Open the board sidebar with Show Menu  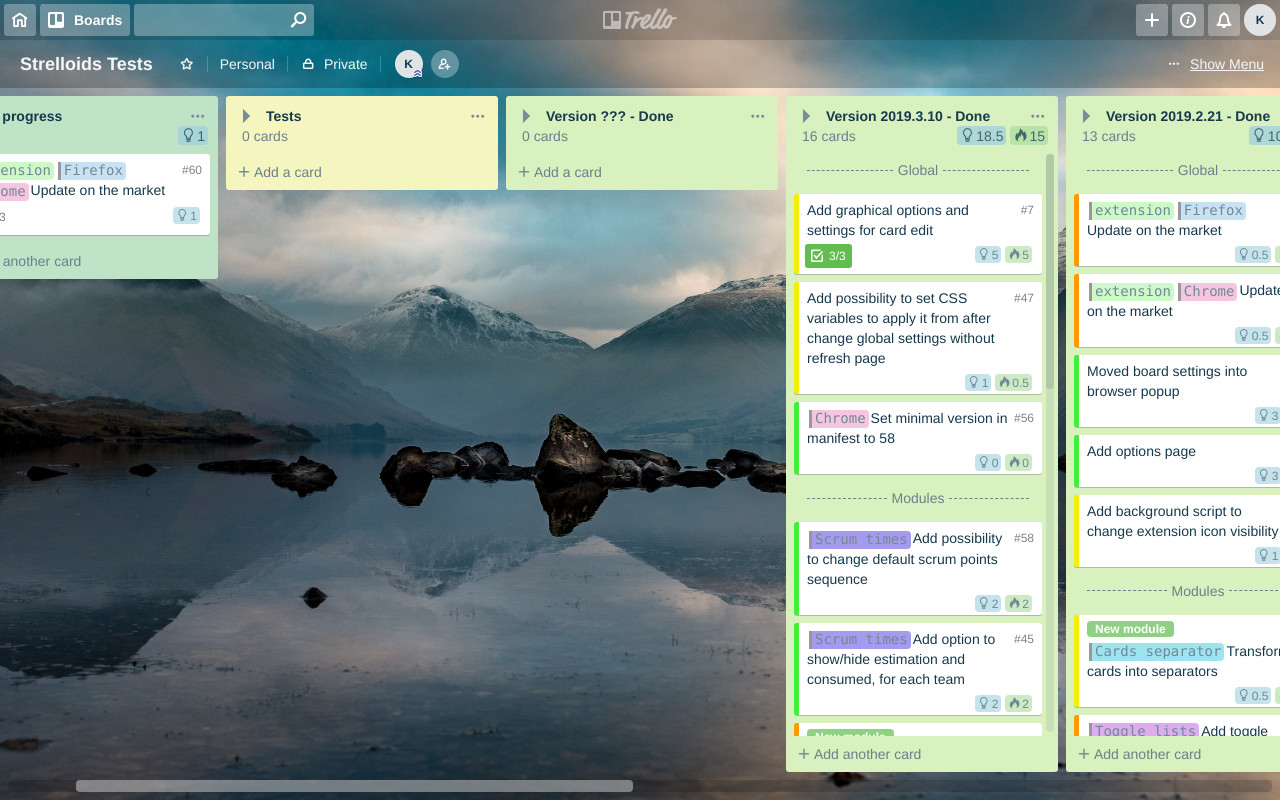coord(1226,64)
